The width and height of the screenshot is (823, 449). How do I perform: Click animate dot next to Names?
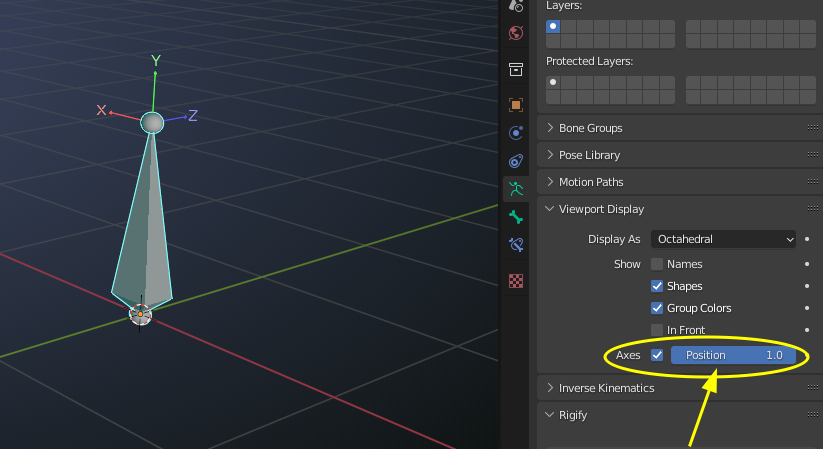point(807,264)
